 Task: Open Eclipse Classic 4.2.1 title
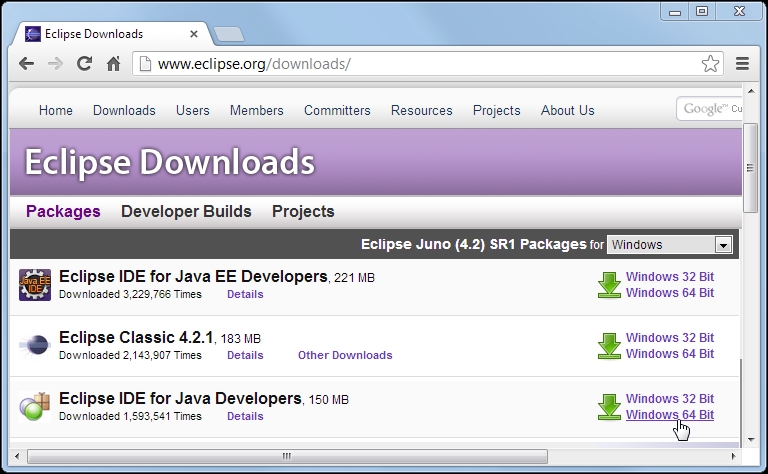point(136,337)
